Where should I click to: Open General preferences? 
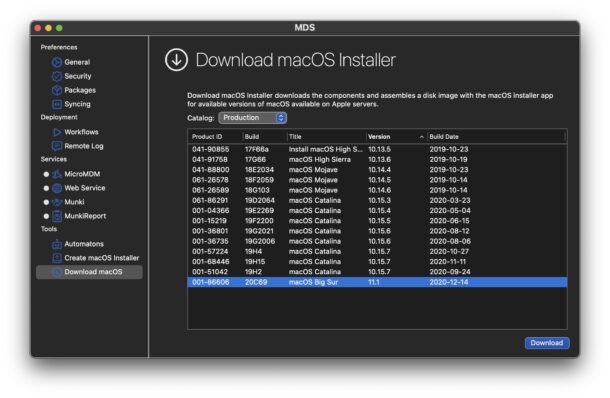coord(77,62)
